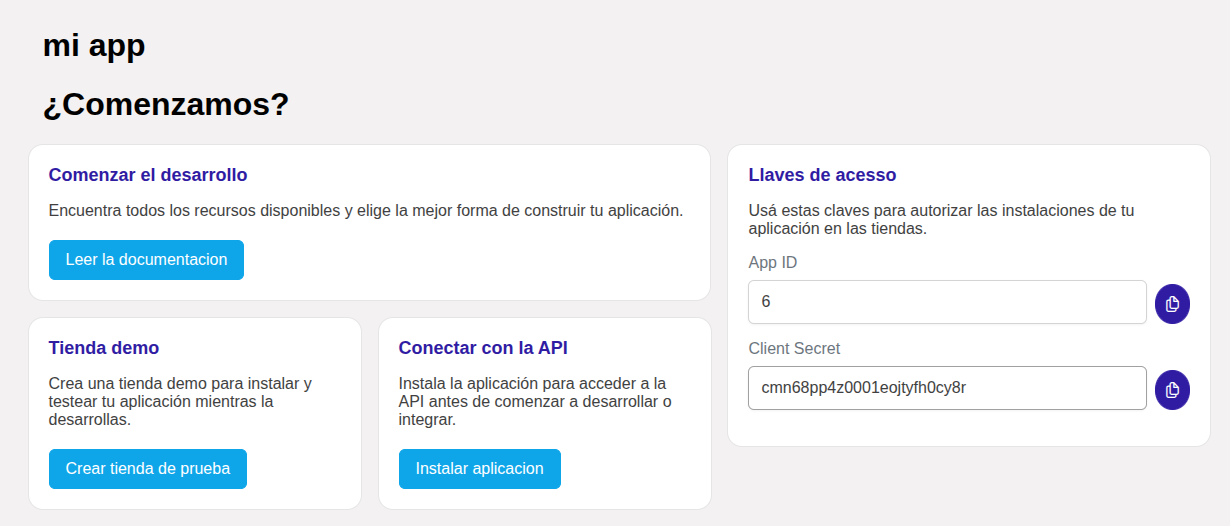Click 'Llaves de acesso' heading
The image size is (1230, 526).
coord(822,175)
